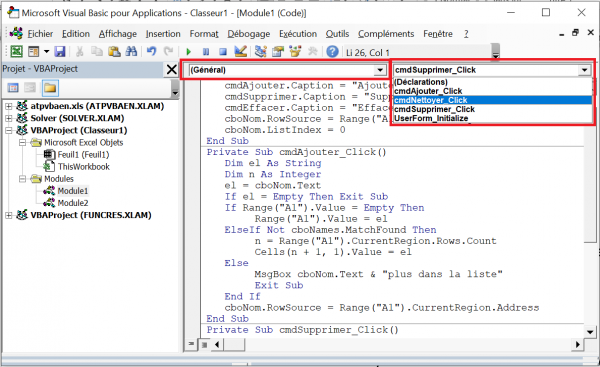Image resolution: width=600 pixels, height=367 pixels.
Task: Run the macro with the green play icon
Action: [x=188, y=51]
